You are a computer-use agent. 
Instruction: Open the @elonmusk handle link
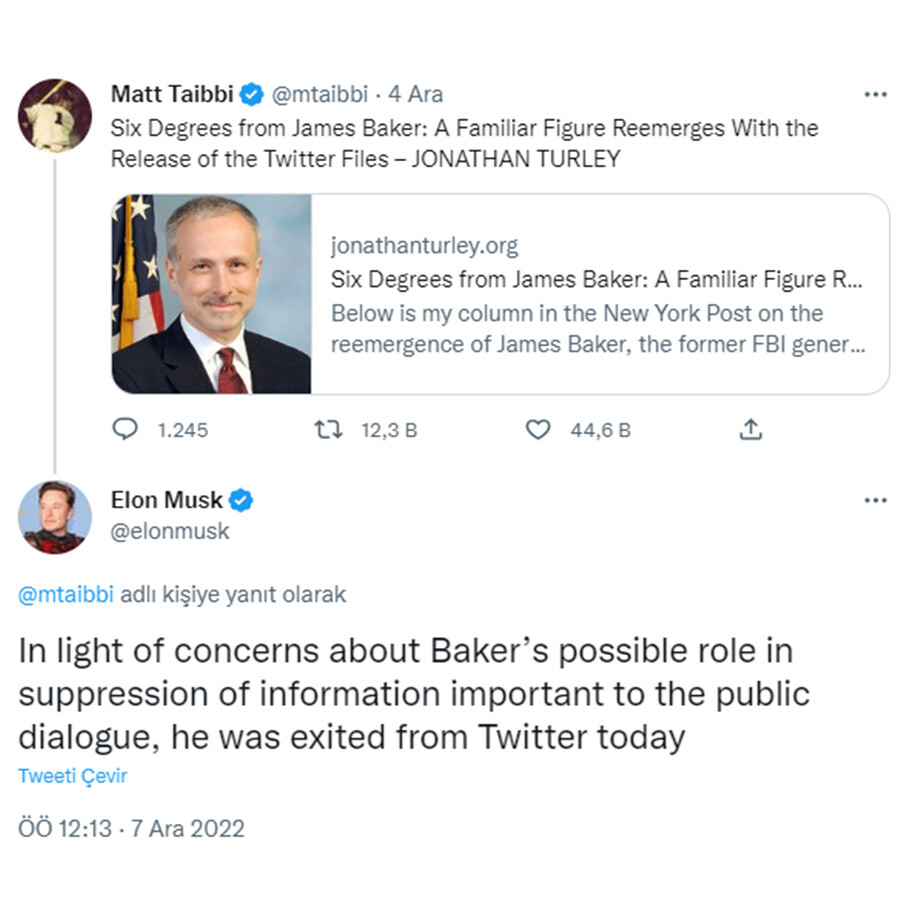pos(170,532)
